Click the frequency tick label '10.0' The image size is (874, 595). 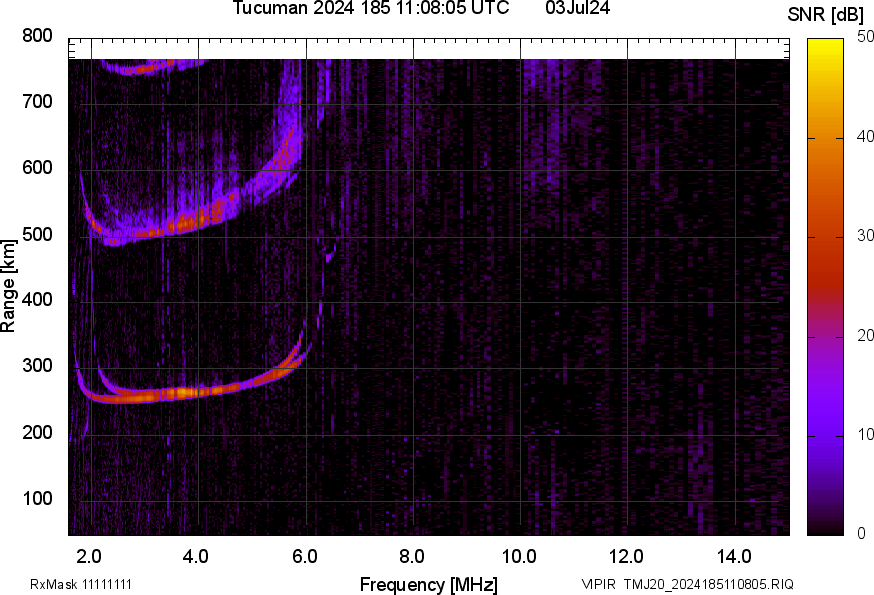pyautogui.click(x=519, y=556)
